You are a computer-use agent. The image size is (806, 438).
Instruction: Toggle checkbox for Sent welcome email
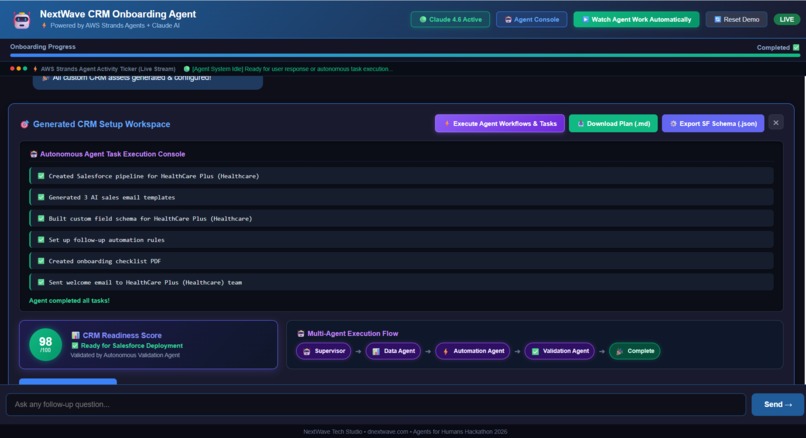pyautogui.click(x=41, y=282)
